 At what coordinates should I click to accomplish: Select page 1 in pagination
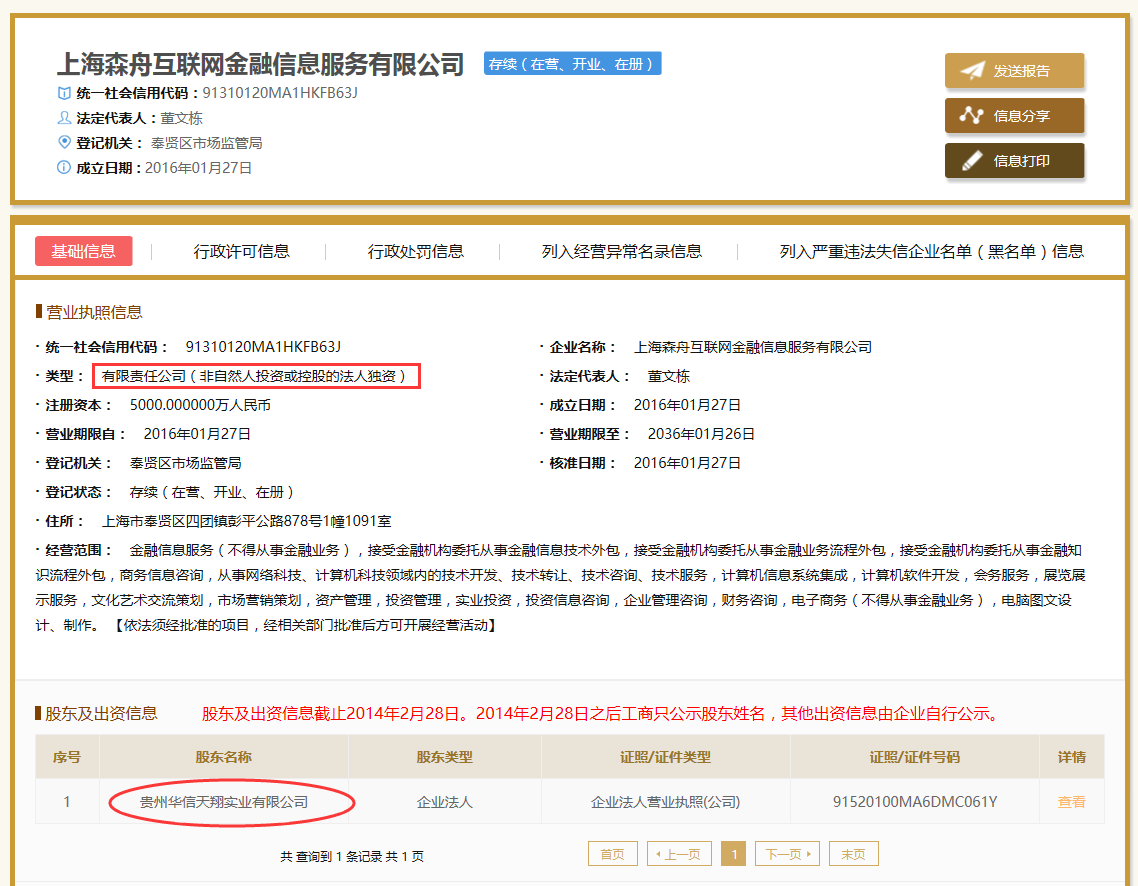click(x=734, y=854)
